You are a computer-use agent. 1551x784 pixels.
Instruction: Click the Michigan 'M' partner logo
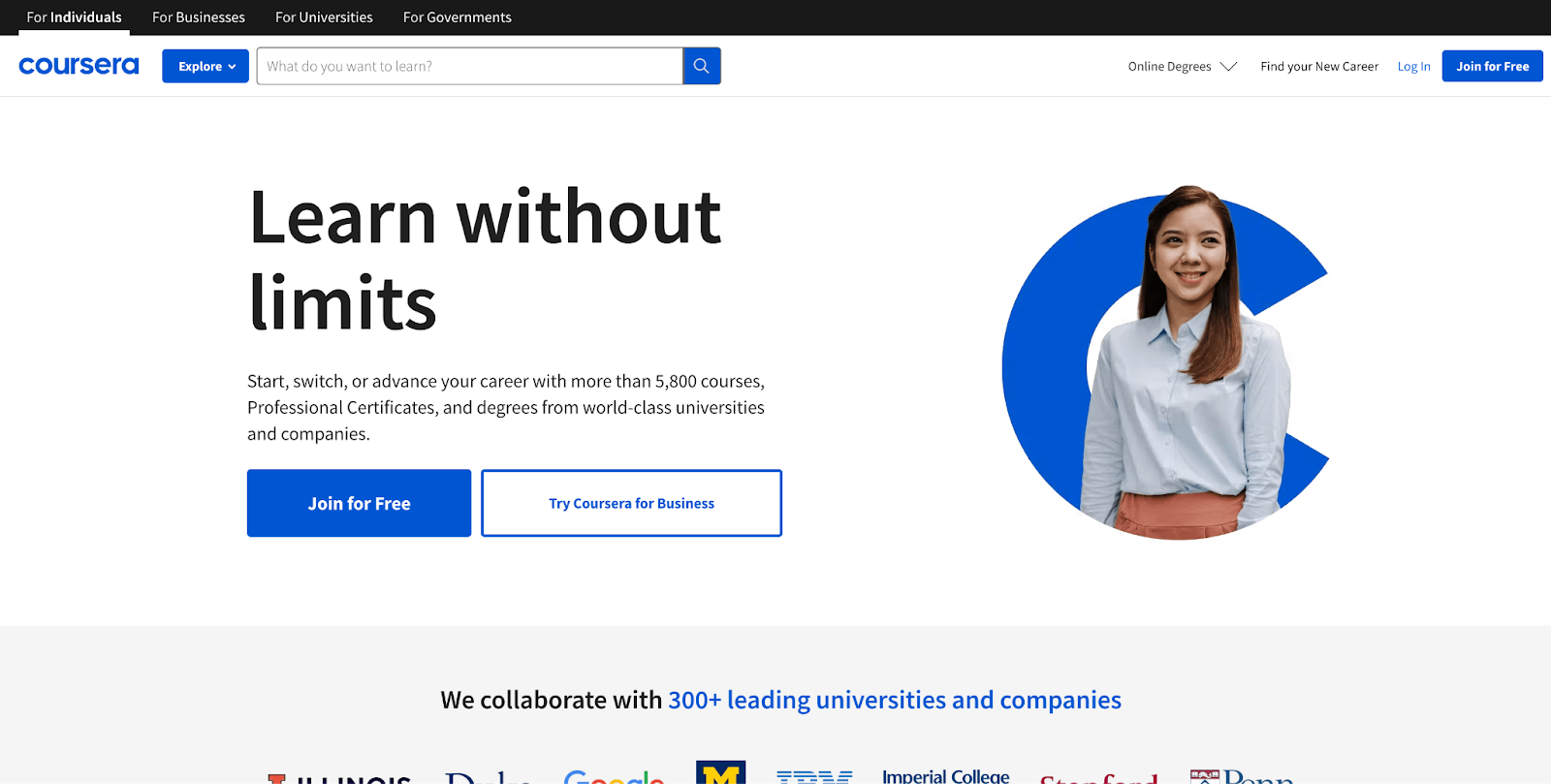[721, 772]
